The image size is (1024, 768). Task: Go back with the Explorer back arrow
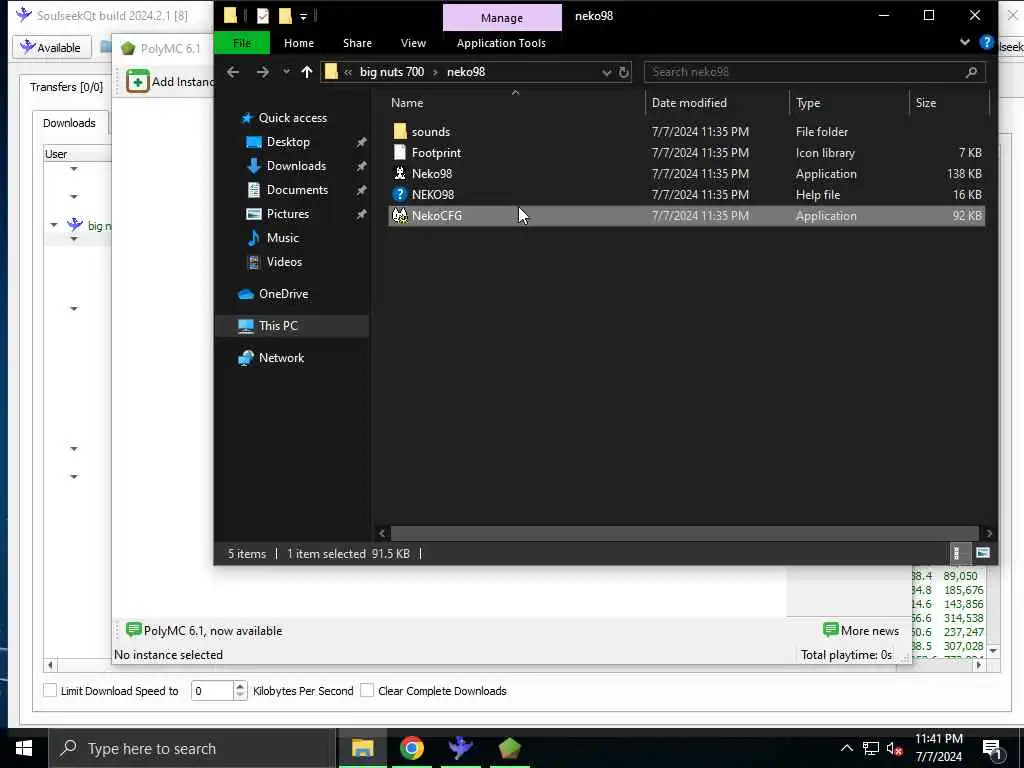(x=233, y=72)
